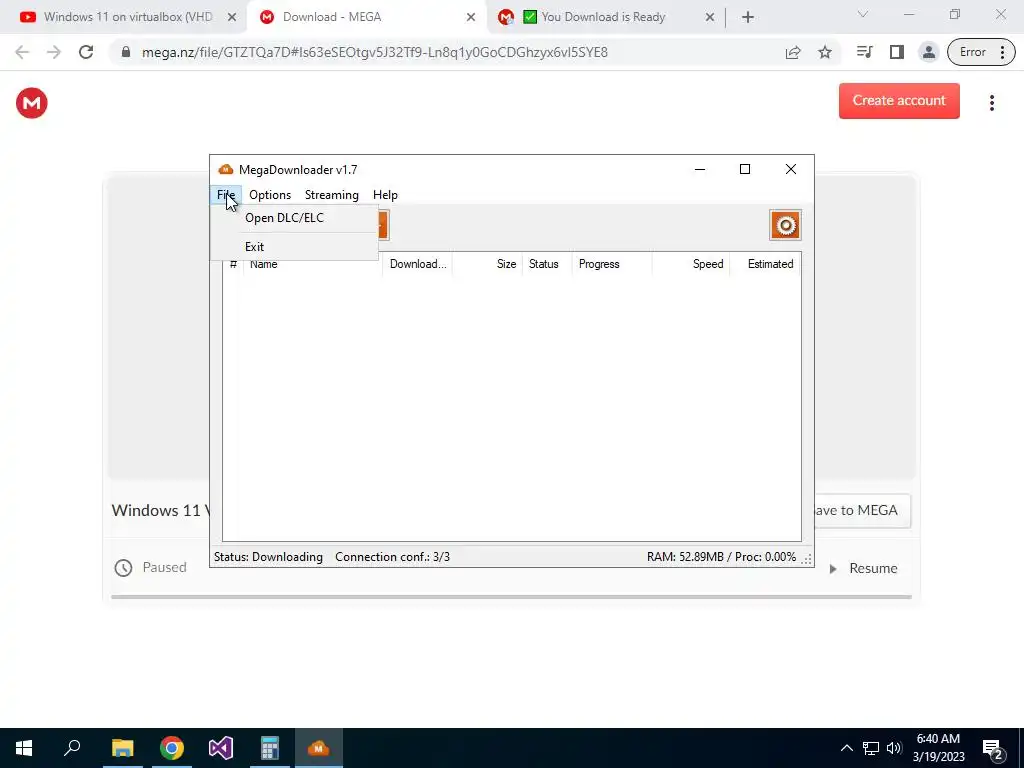
Task: Open taskbar Search
Action: click(72, 748)
